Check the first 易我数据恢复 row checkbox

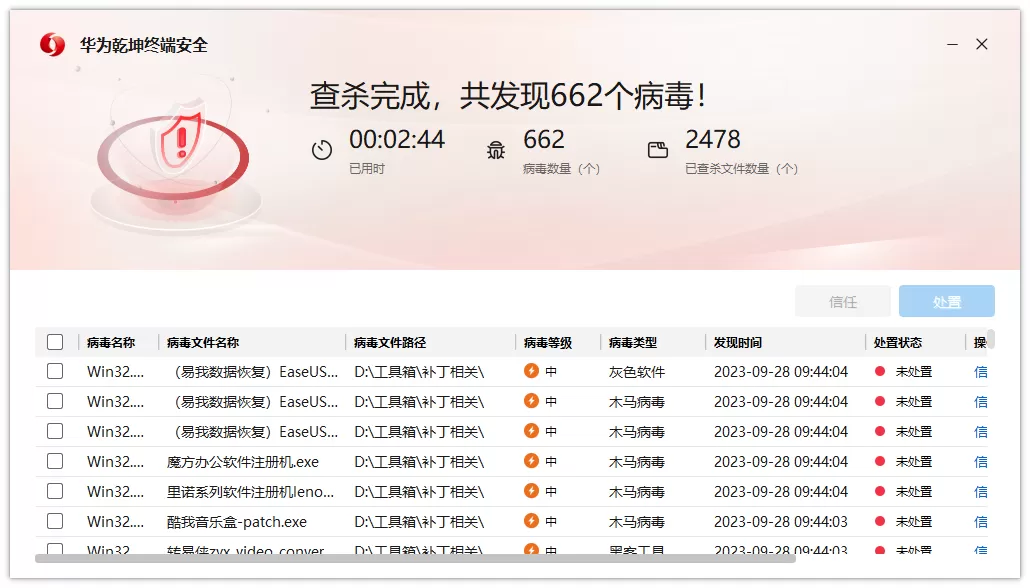55,371
